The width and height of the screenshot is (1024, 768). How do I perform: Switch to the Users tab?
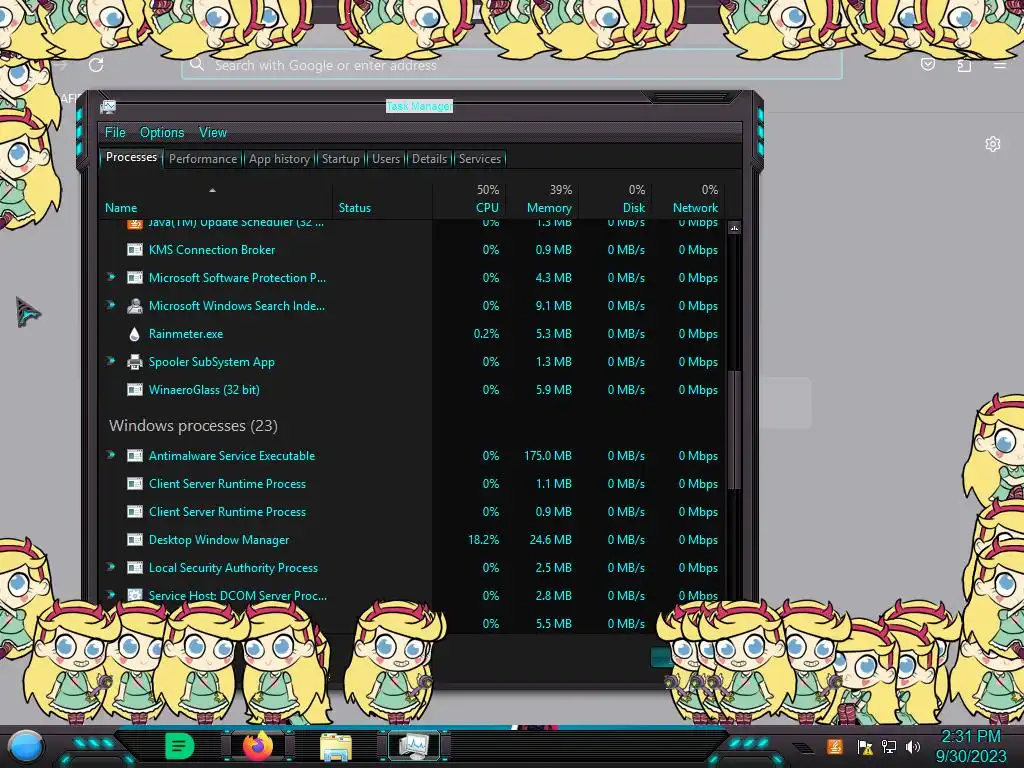pos(385,159)
